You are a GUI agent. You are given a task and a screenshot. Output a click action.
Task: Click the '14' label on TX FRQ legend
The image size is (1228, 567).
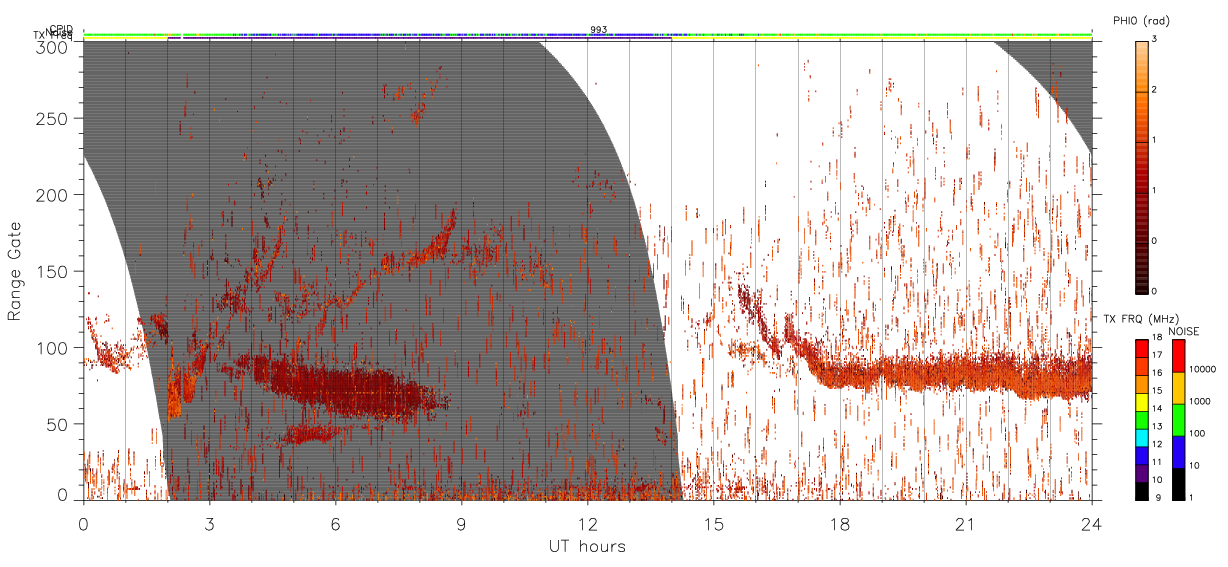(x=1158, y=410)
